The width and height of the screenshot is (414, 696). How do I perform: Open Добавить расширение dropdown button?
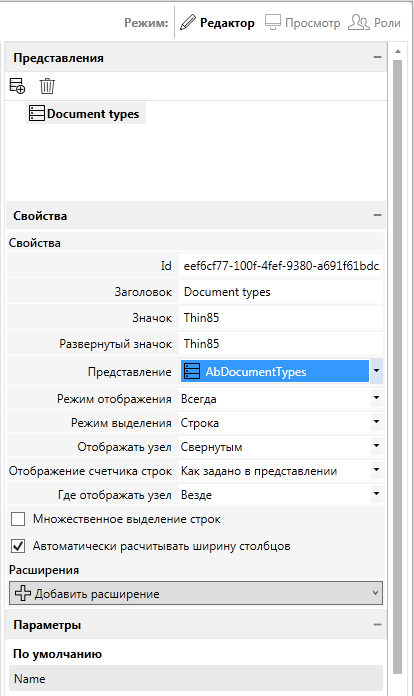[x=196, y=593]
